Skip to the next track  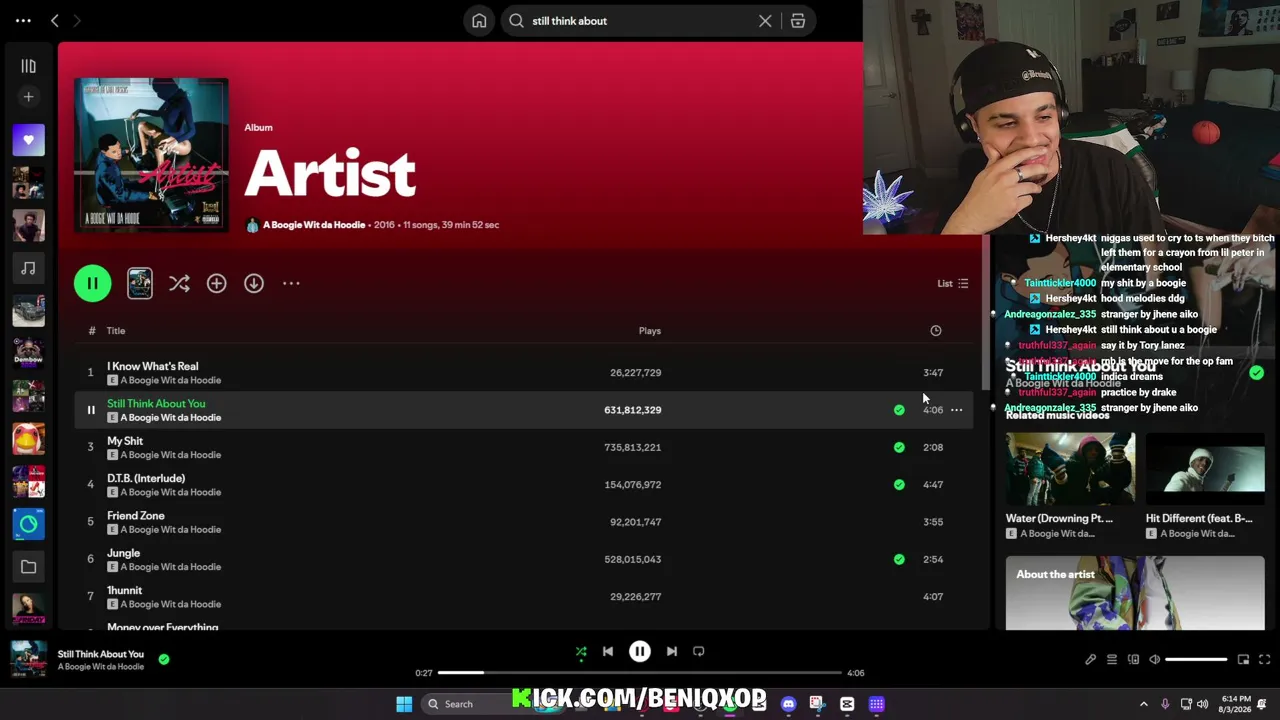pyautogui.click(x=672, y=652)
